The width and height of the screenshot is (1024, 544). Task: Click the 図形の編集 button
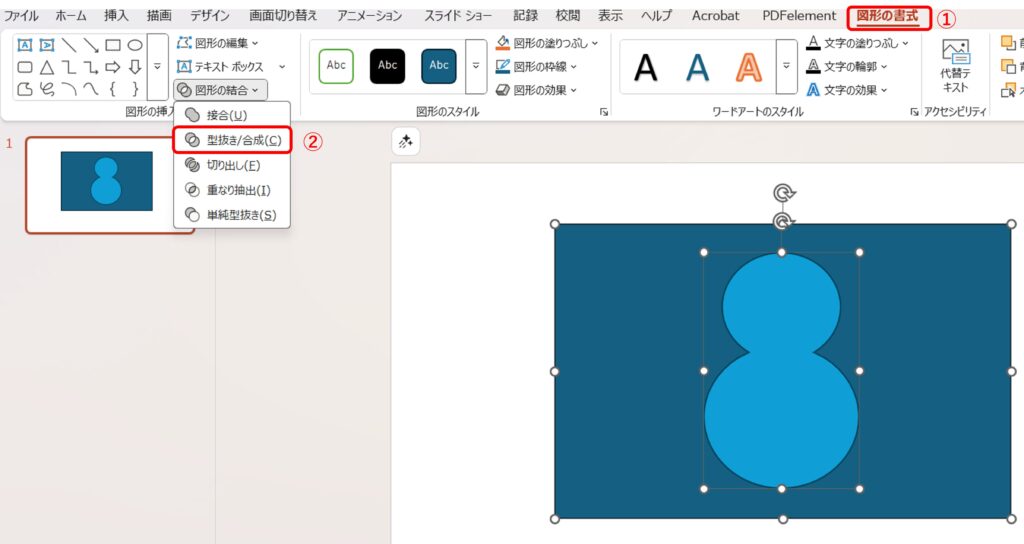[218, 43]
